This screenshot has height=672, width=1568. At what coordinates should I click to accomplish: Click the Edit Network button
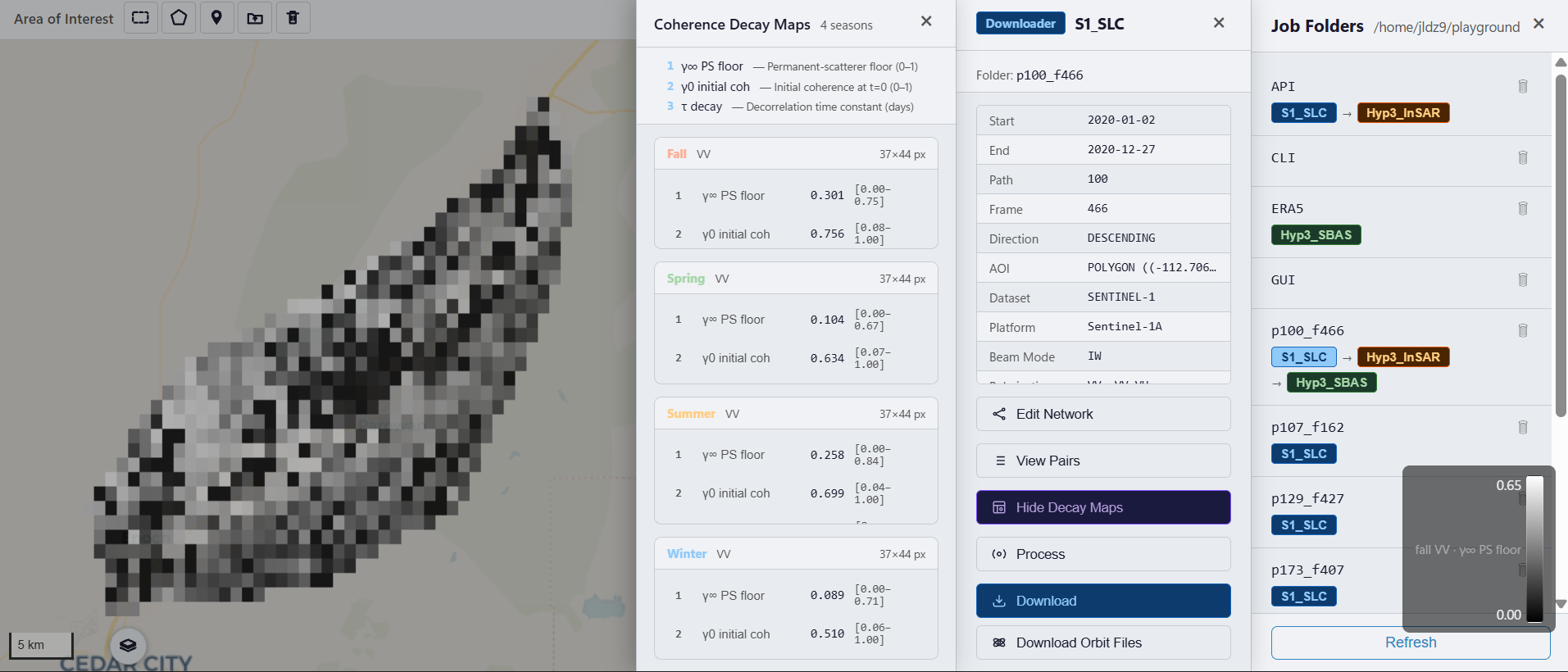click(x=1102, y=414)
